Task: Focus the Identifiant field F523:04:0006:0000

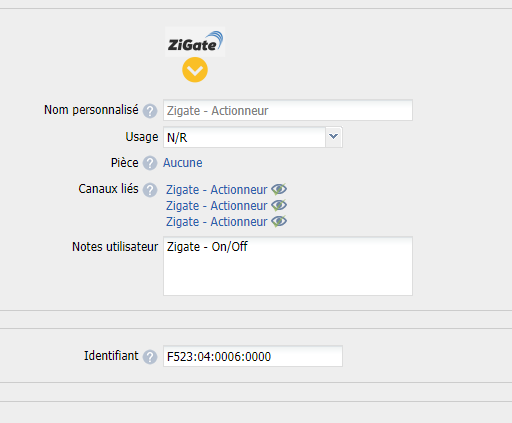Action: click(253, 356)
